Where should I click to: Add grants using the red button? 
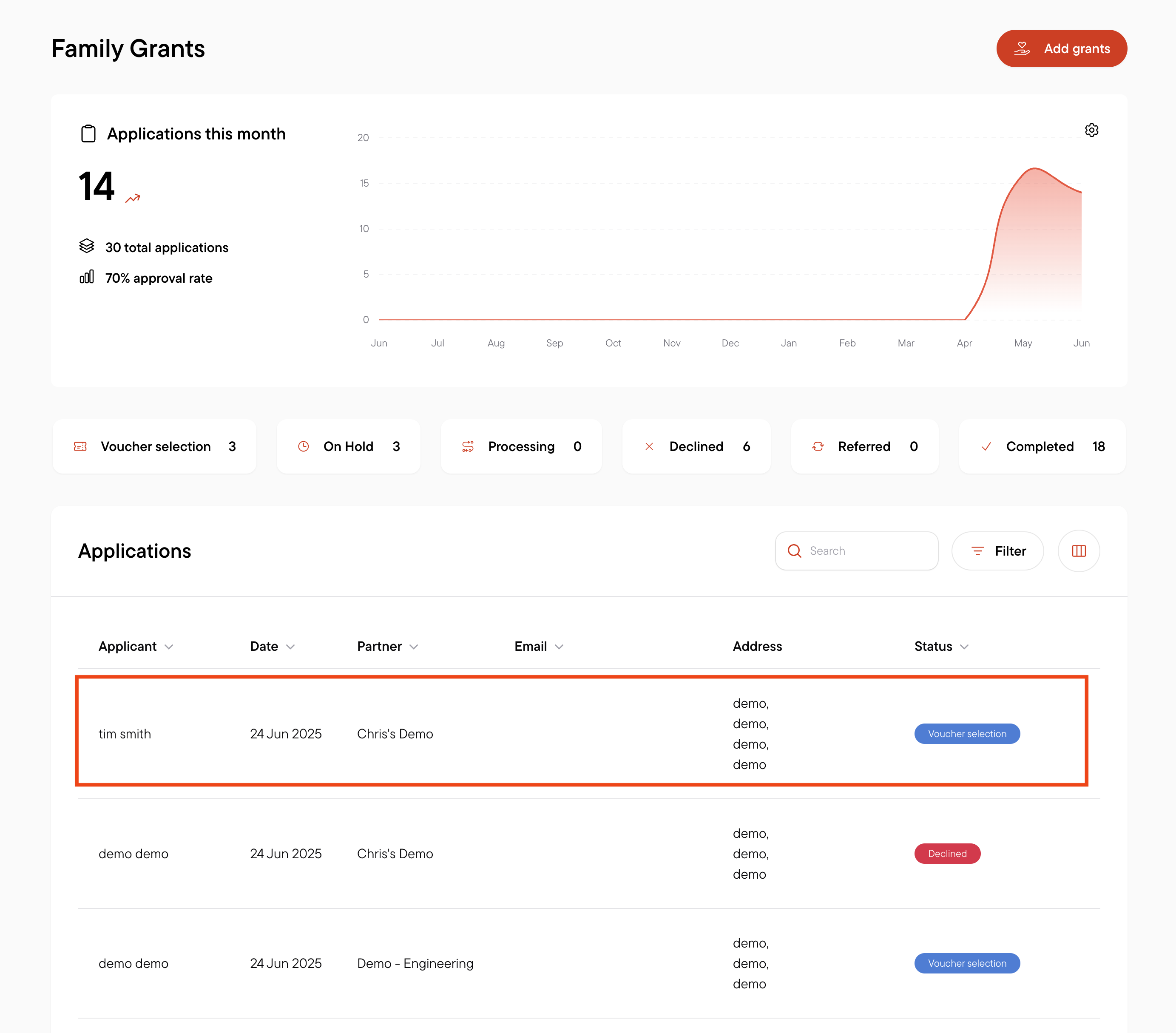[1062, 48]
